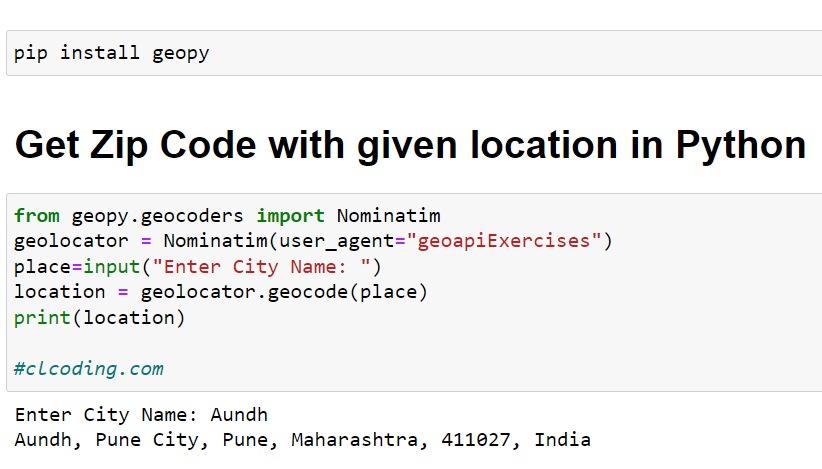822x469 pixels.
Task: Select the 'Get Zip Code with given location in Python' heading
Action: pos(410,145)
